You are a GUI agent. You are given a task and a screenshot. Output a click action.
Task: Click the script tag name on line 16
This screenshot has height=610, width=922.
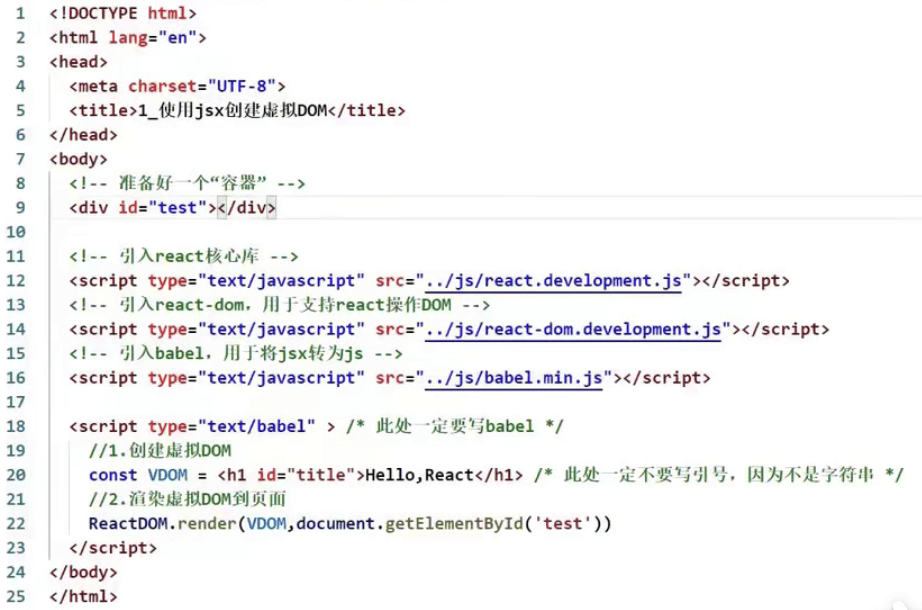coord(108,378)
